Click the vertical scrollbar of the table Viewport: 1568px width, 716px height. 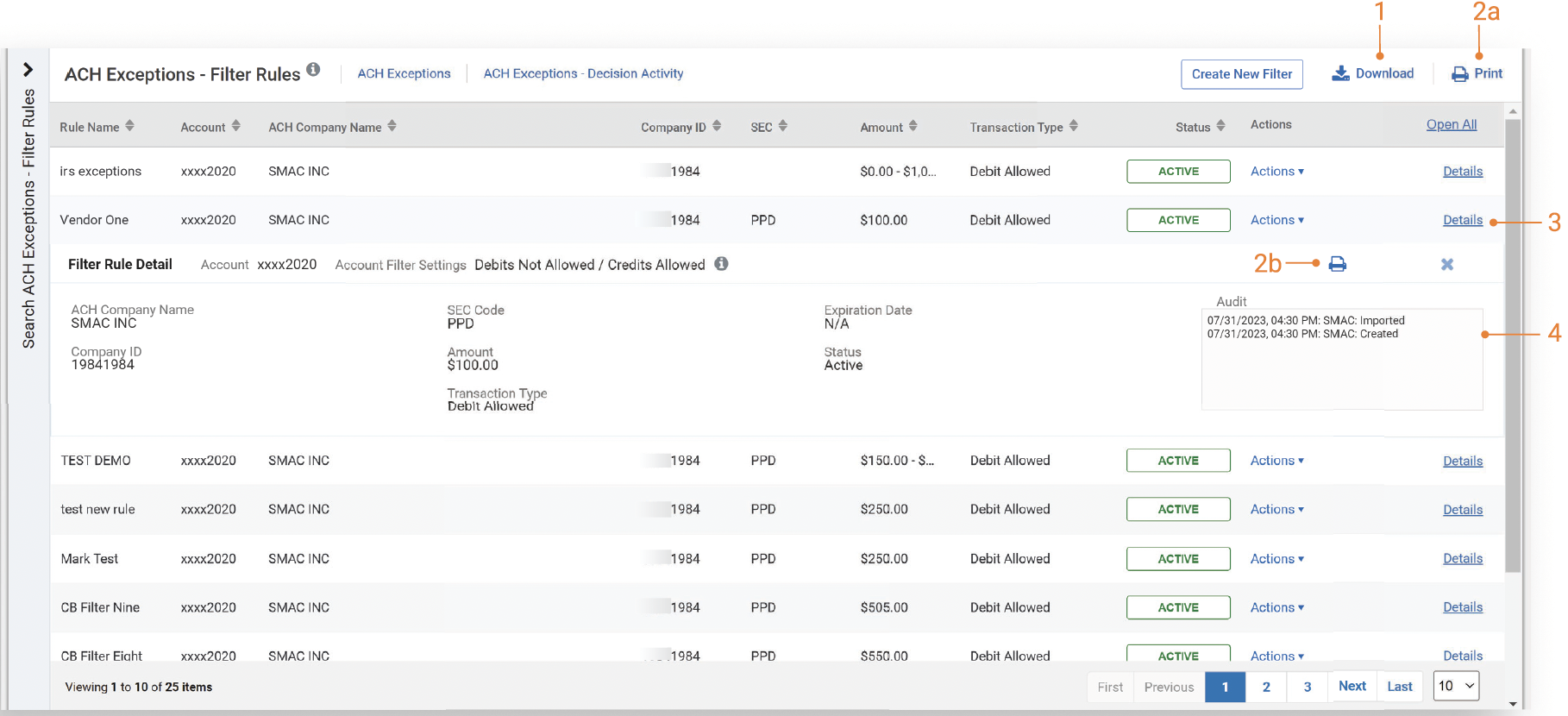(1512, 345)
